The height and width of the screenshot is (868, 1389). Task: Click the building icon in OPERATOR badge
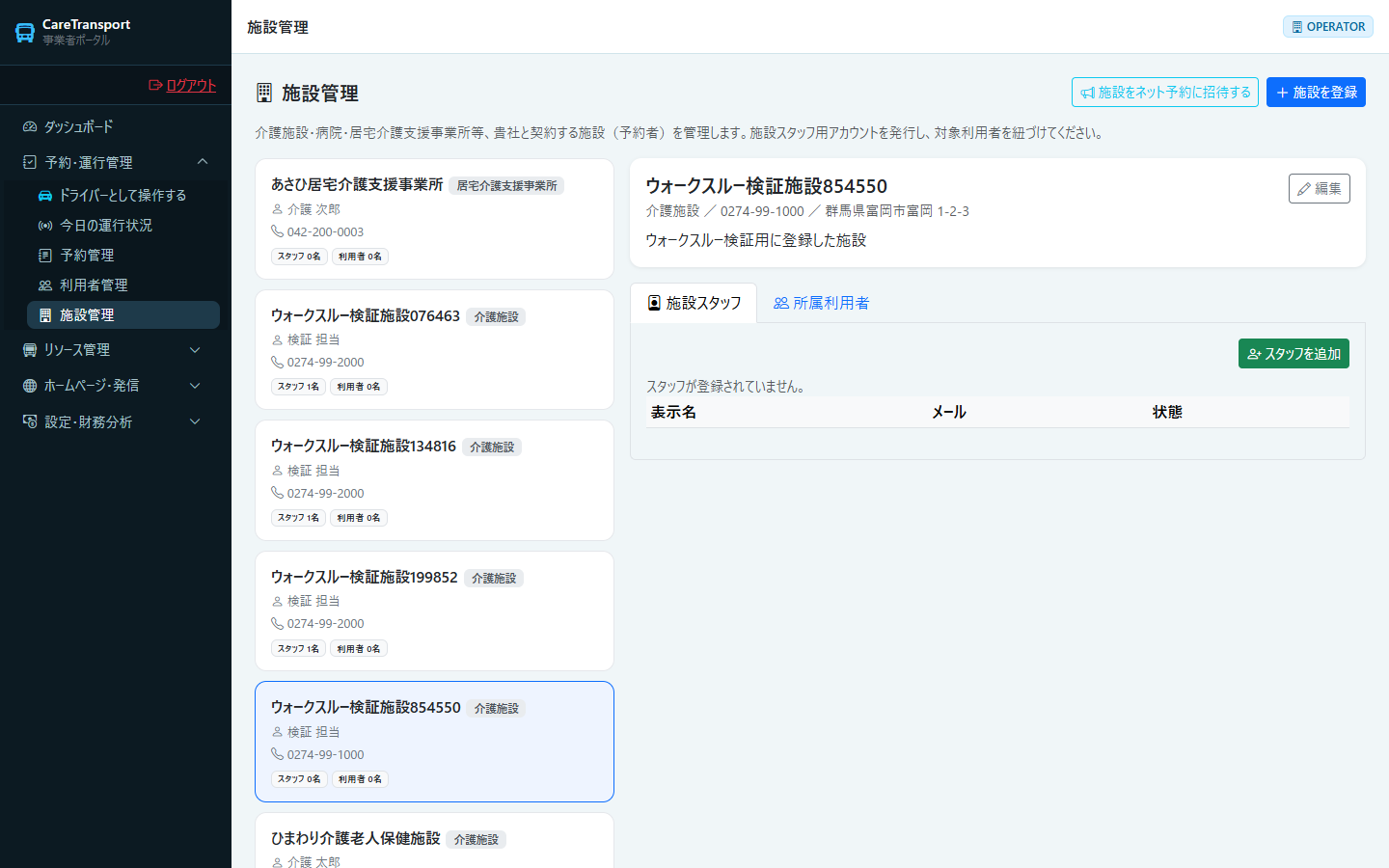tap(1297, 27)
